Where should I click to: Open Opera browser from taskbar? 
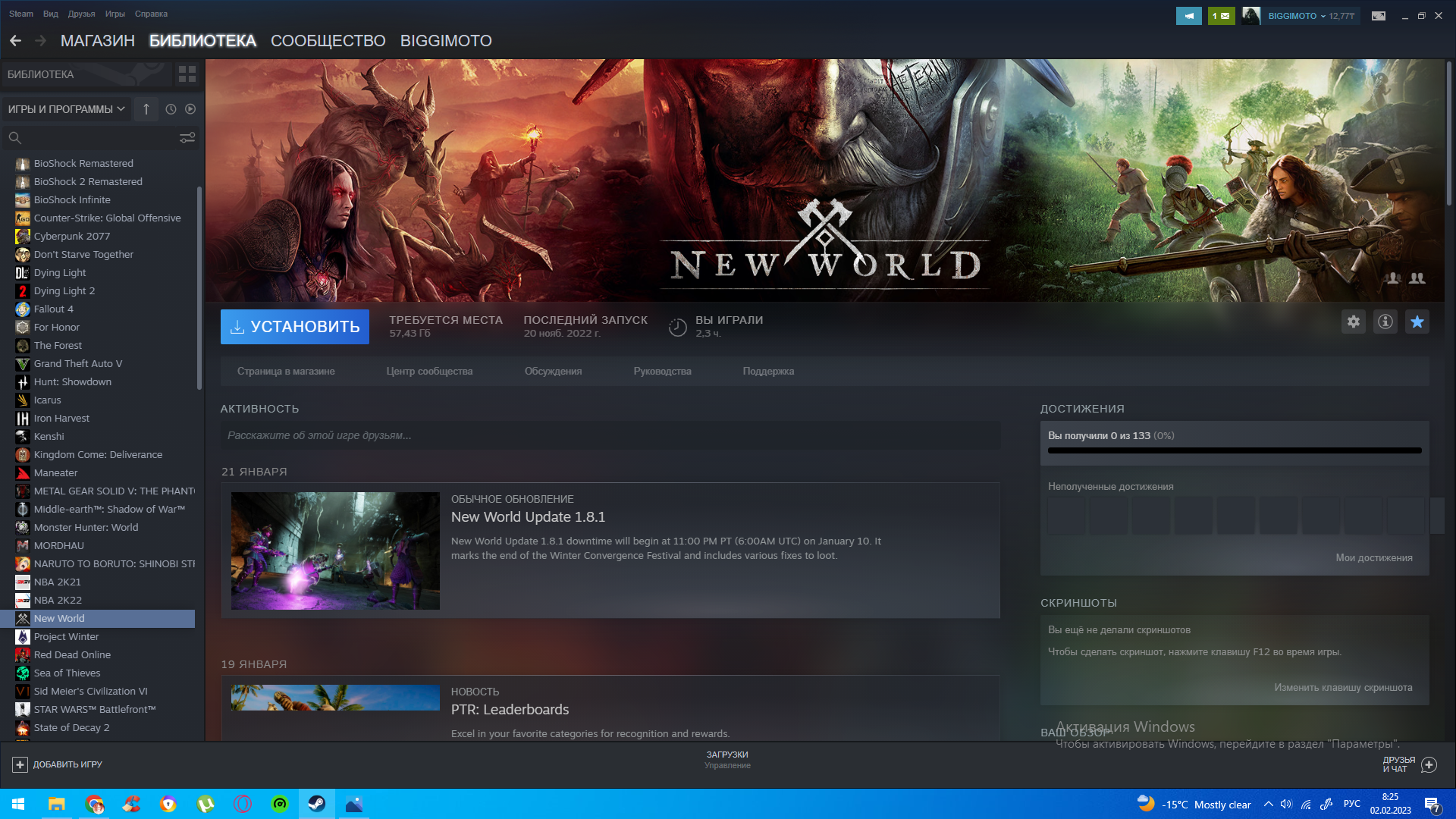click(x=243, y=804)
